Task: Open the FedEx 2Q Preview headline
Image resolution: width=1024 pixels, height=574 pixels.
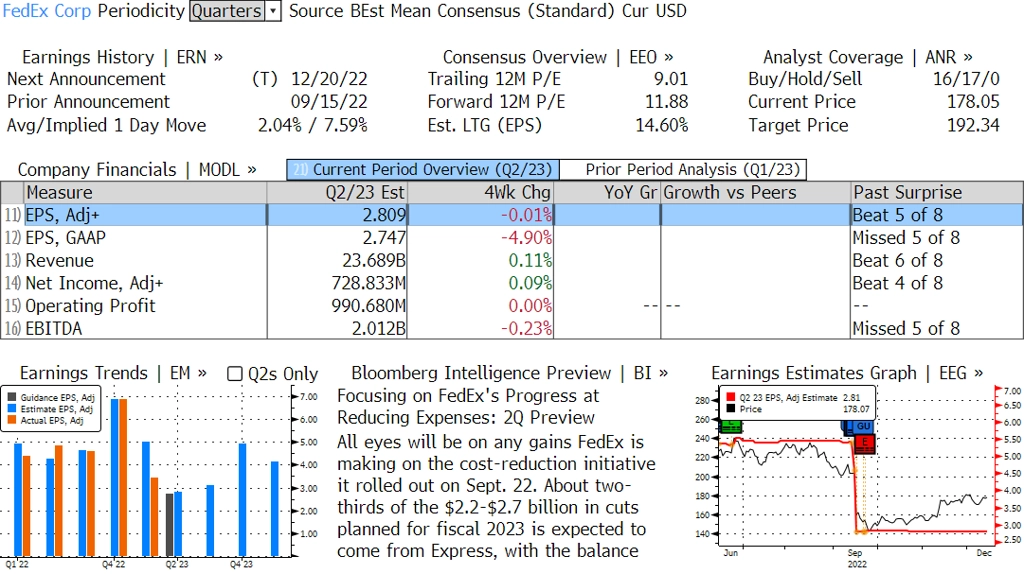Action: (x=468, y=406)
